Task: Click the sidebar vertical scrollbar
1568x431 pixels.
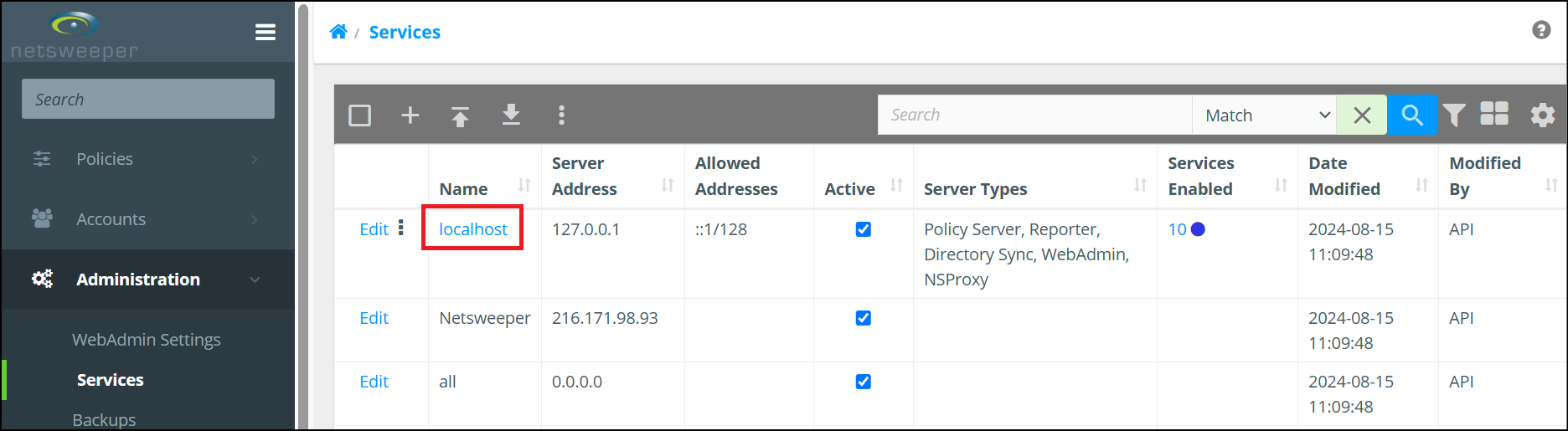Action: pyautogui.click(x=303, y=216)
